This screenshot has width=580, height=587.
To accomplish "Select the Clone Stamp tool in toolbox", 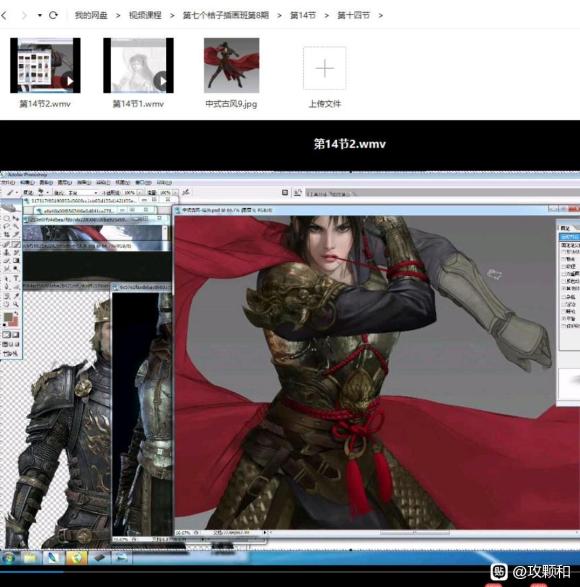I will tap(7, 253).
